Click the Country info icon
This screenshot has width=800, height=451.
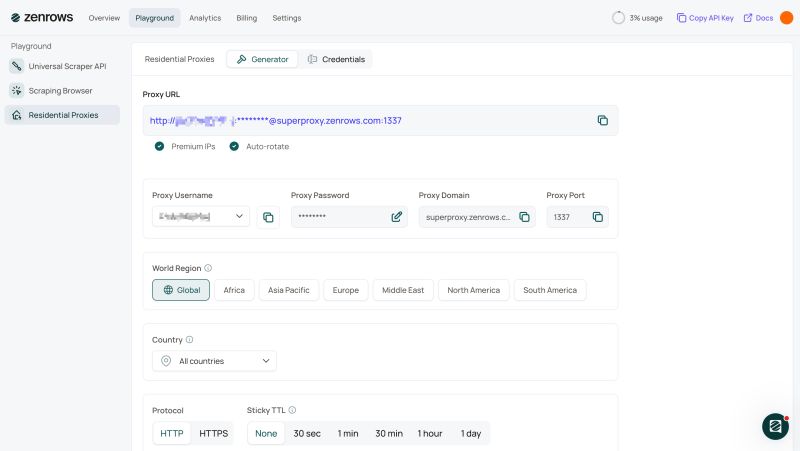pyautogui.click(x=189, y=339)
